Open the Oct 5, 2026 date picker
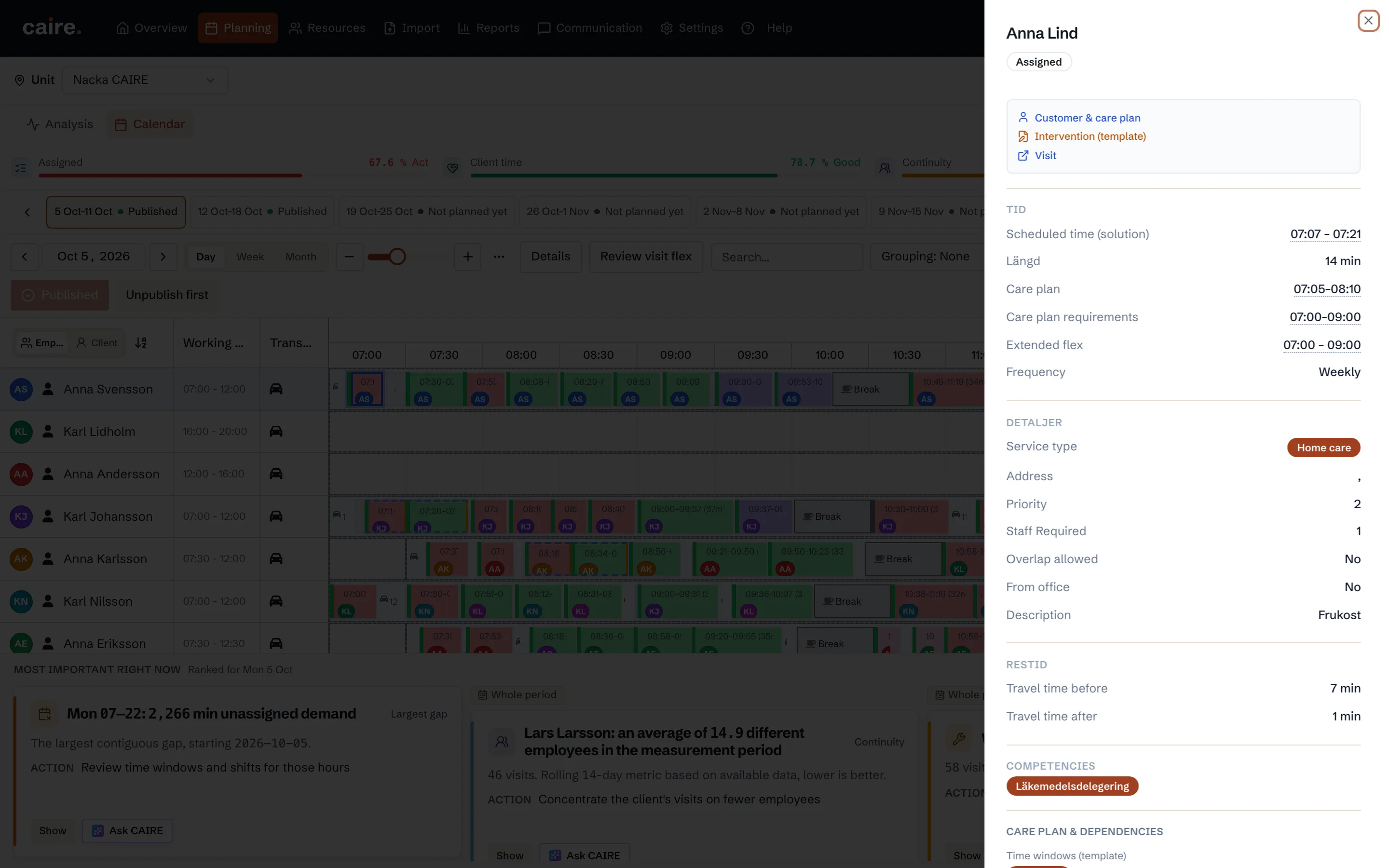This screenshot has width=1389, height=868. (x=94, y=257)
